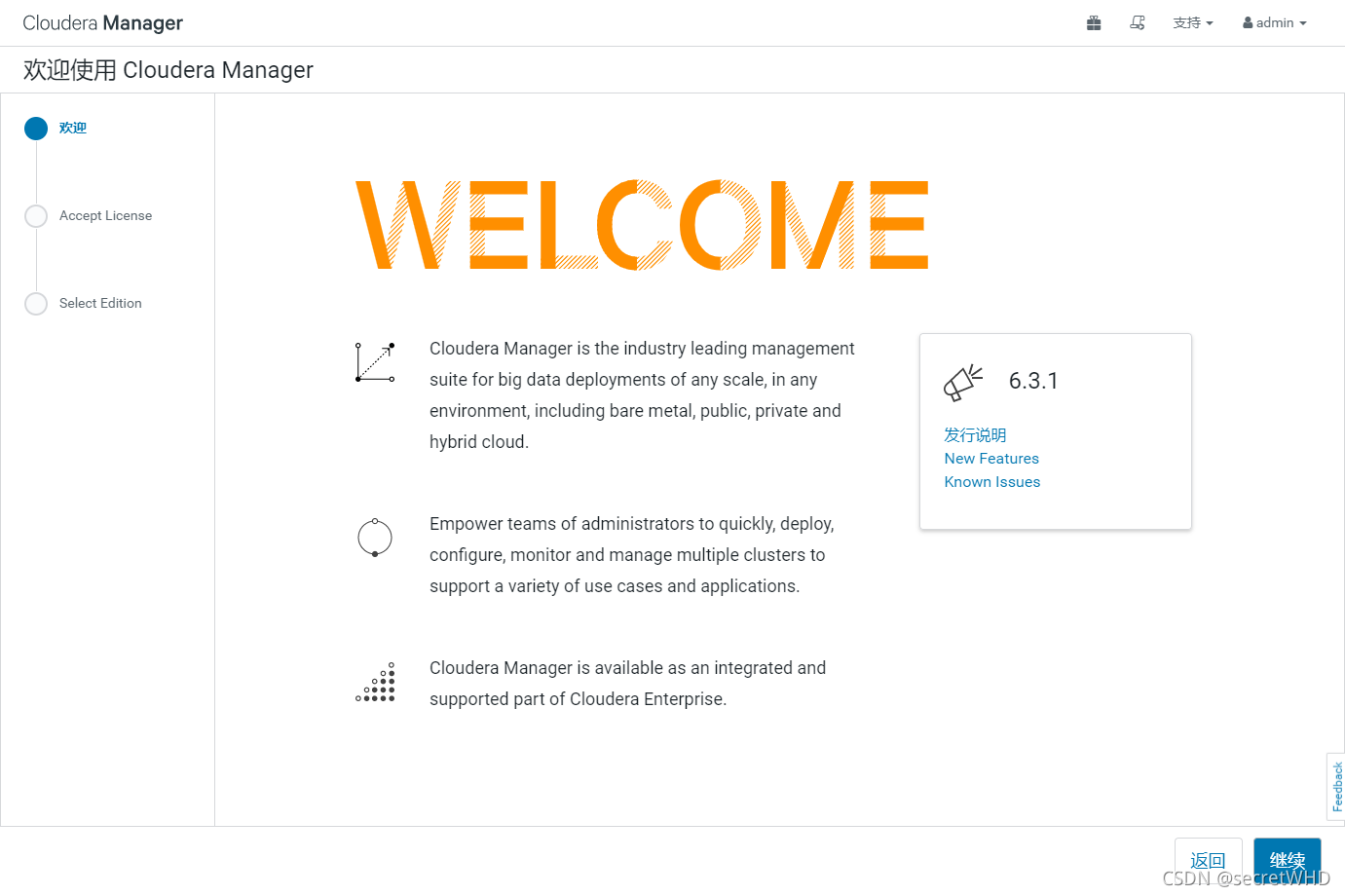Open the Known Issues link

[x=992, y=481]
